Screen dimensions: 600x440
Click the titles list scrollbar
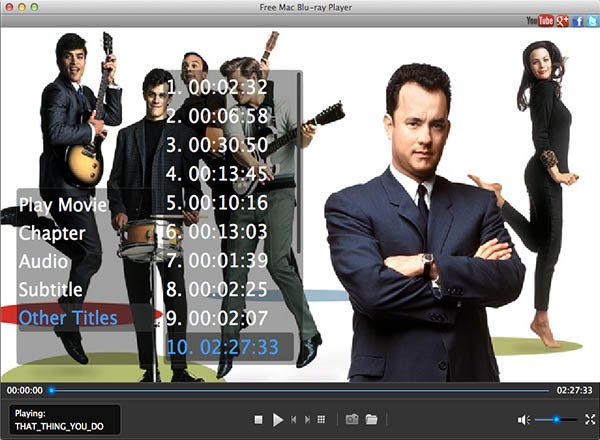coord(299,163)
